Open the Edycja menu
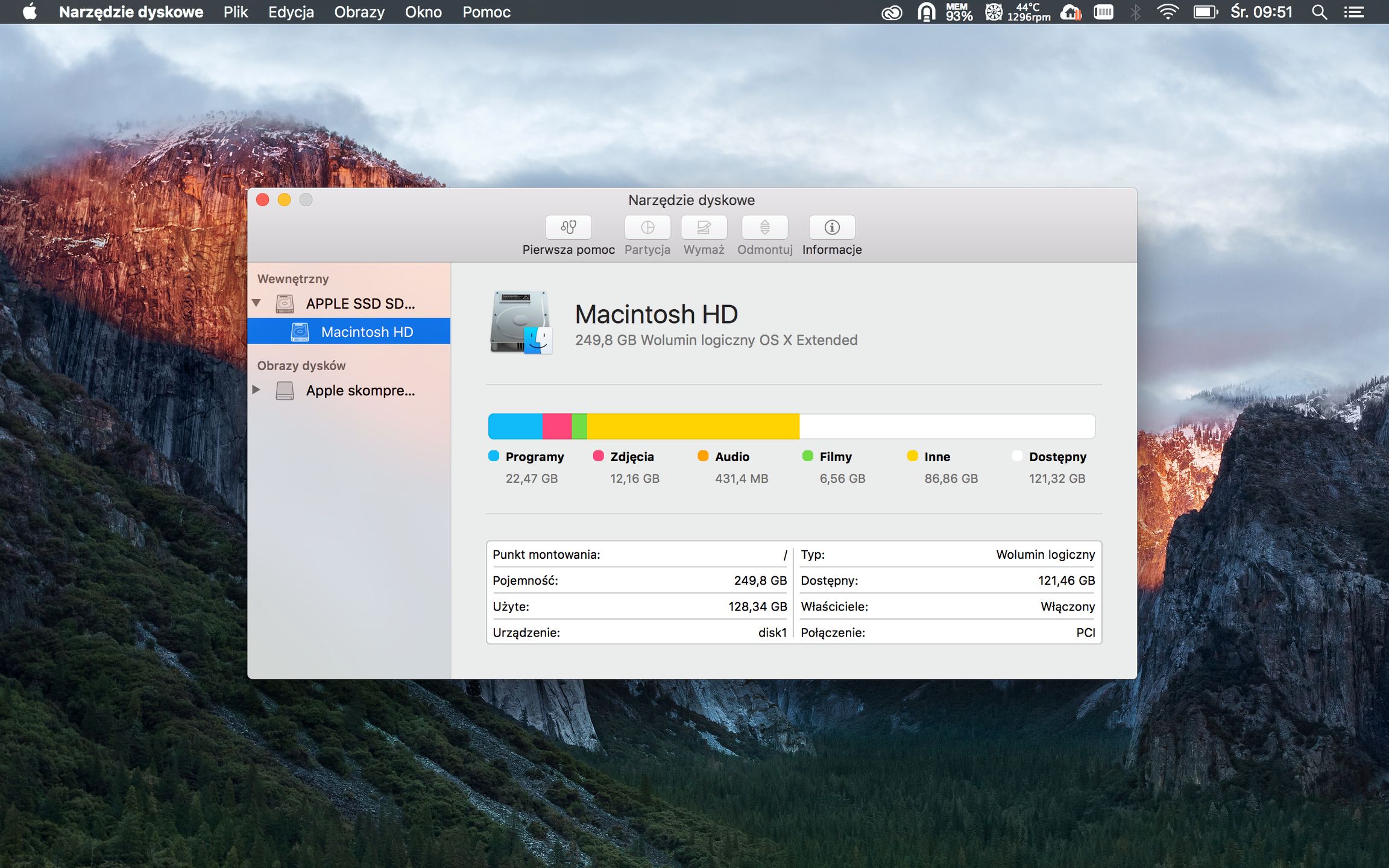The image size is (1389, 868). pos(291,12)
